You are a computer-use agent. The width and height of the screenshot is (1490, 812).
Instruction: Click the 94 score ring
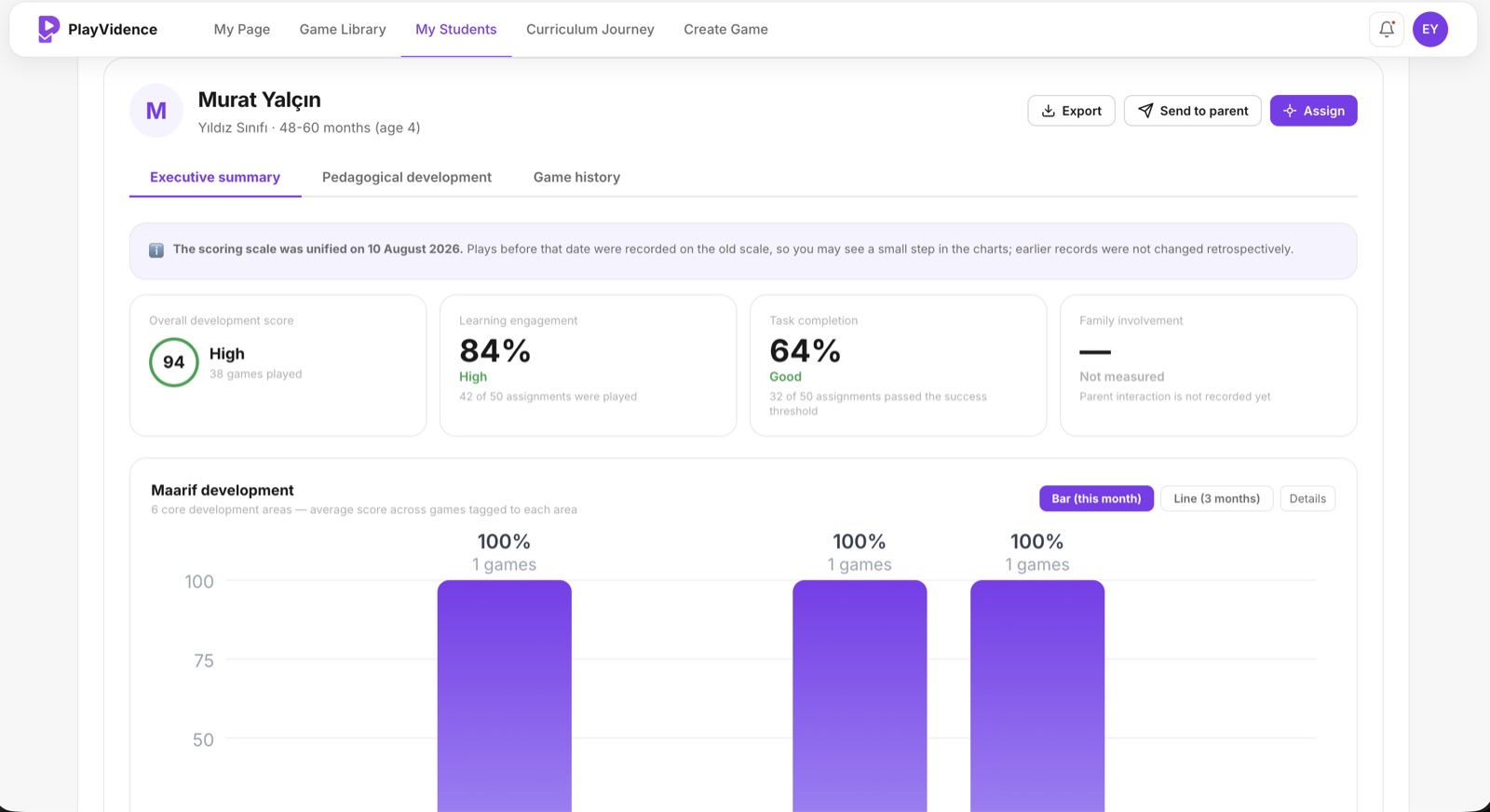click(x=174, y=362)
